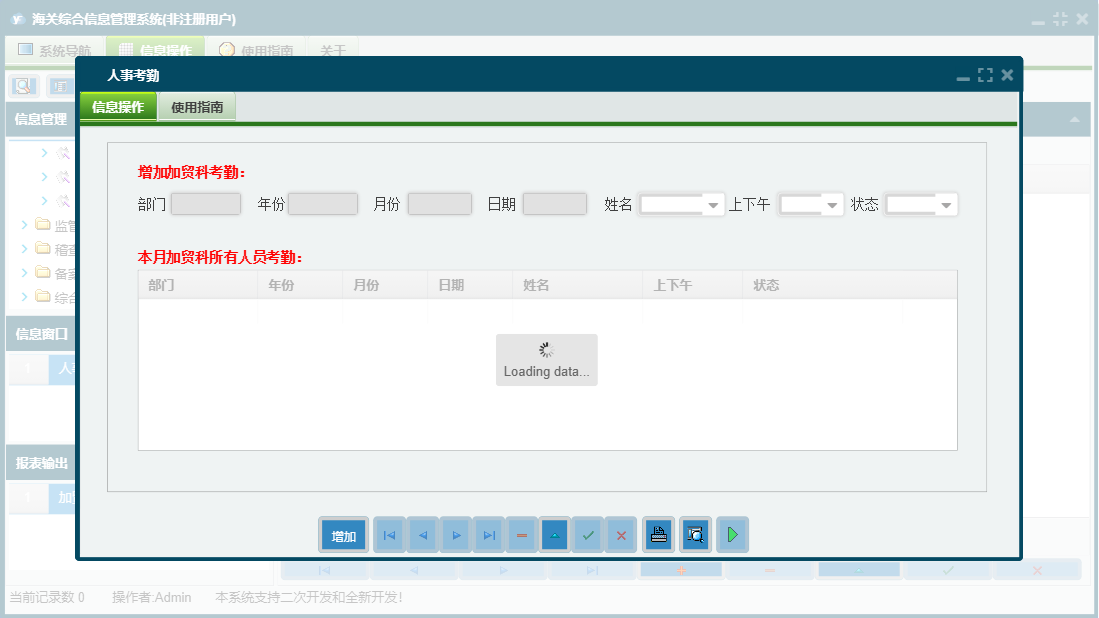Image resolution: width=1099 pixels, height=618 pixels.
Task: Click the 信息窗口 panel header
Action: tap(41, 334)
